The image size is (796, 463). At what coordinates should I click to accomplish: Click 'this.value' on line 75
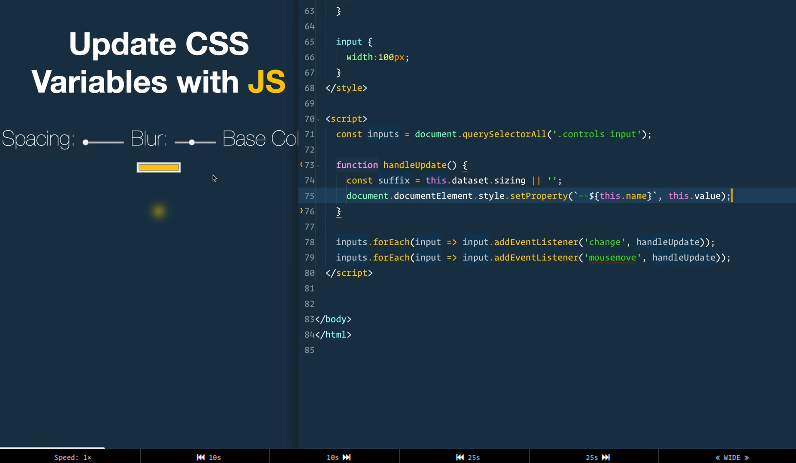point(694,196)
